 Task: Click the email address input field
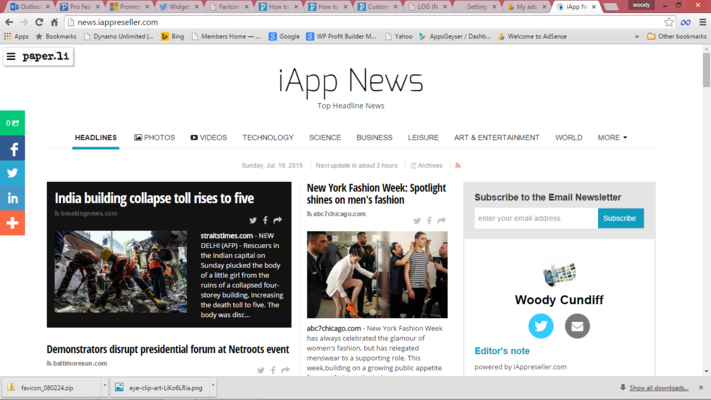pyautogui.click(x=536, y=218)
